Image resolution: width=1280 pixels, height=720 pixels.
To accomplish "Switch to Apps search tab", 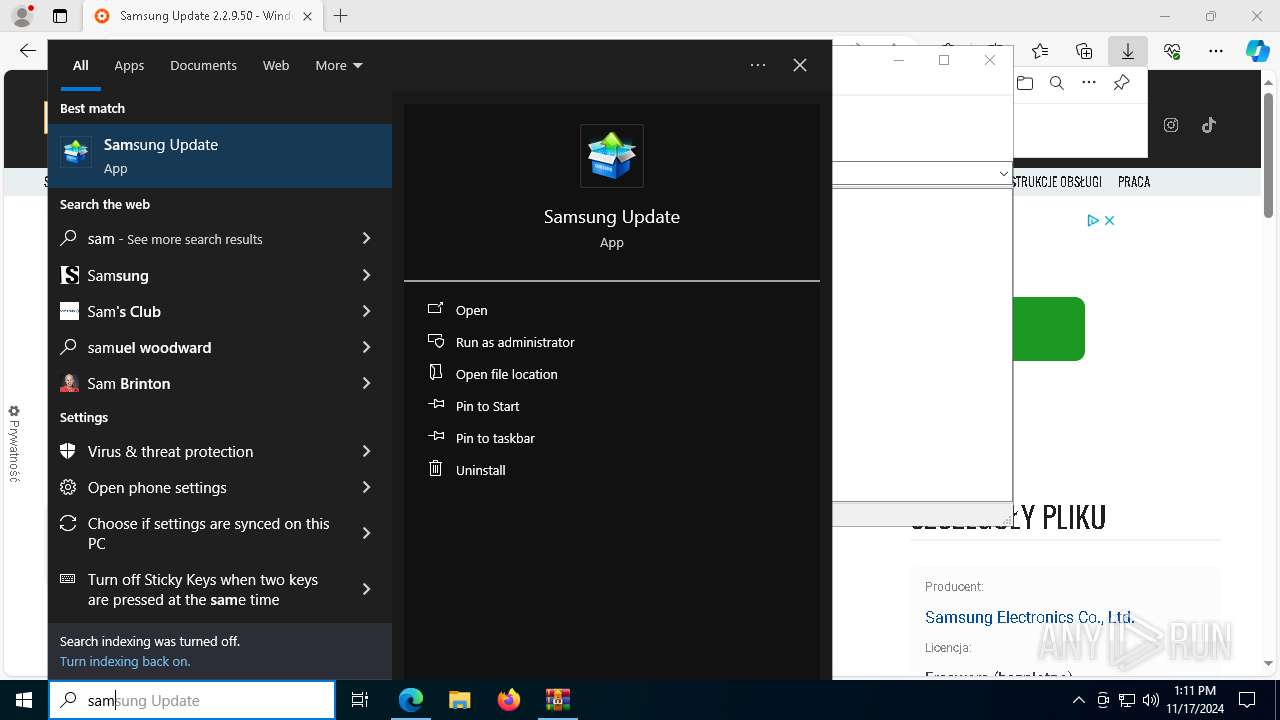I will 129,65.
